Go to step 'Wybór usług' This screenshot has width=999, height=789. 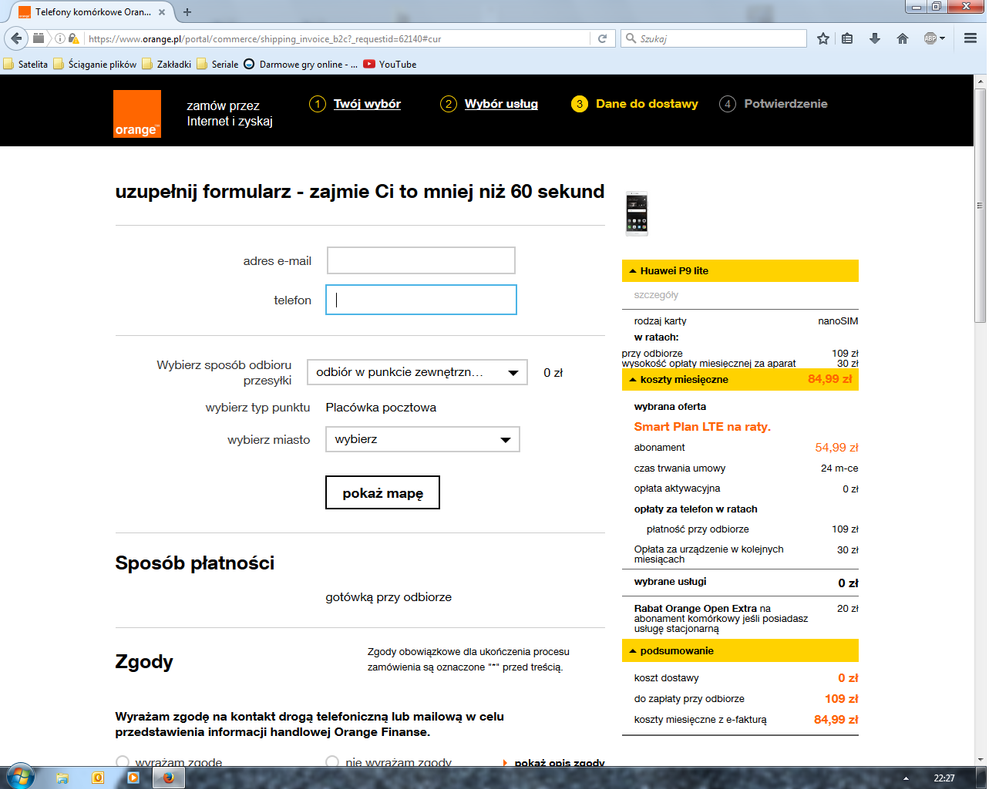tap(500, 104)
